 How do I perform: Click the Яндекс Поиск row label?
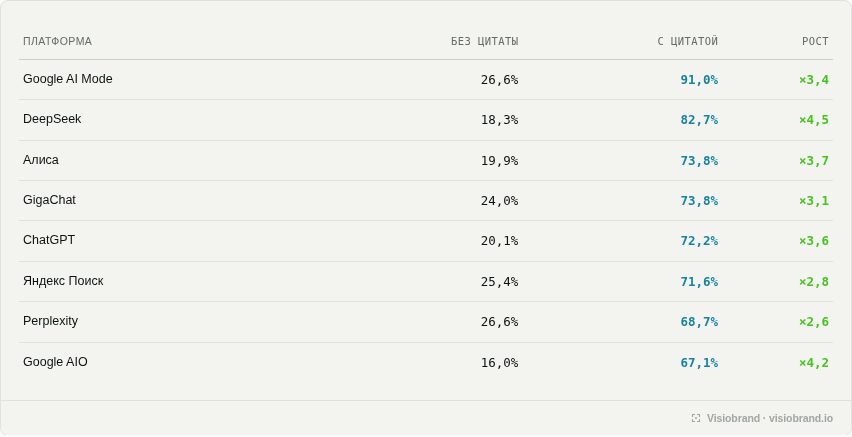click(63, 281)
